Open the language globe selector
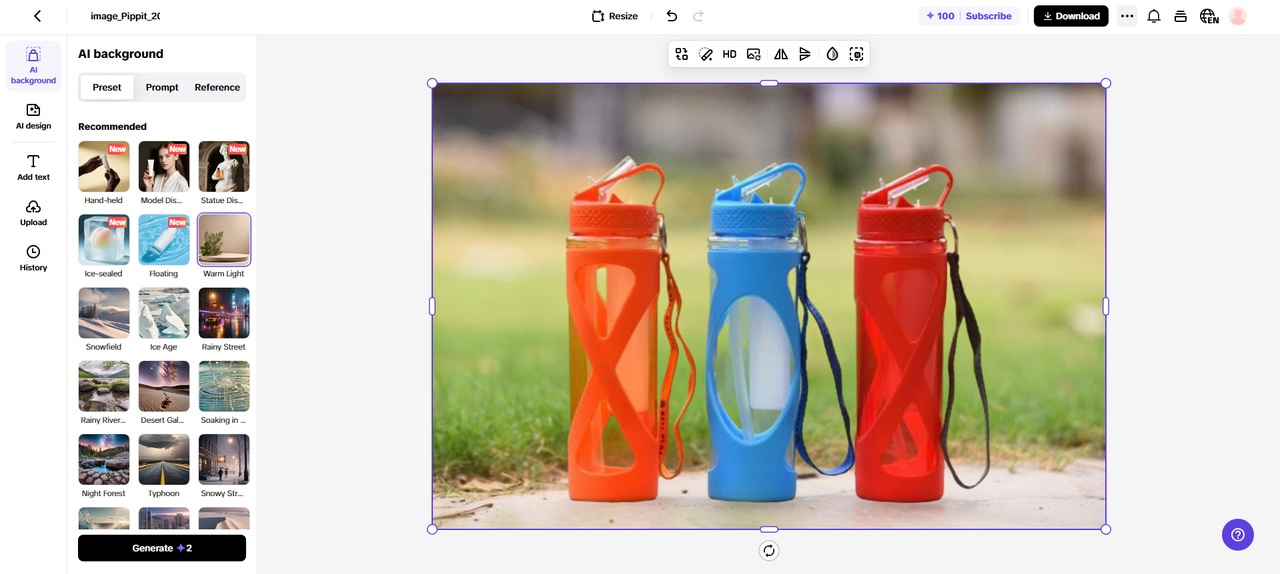The width and height of the screenshot is (1280, 574). [x=1209, y=16]
